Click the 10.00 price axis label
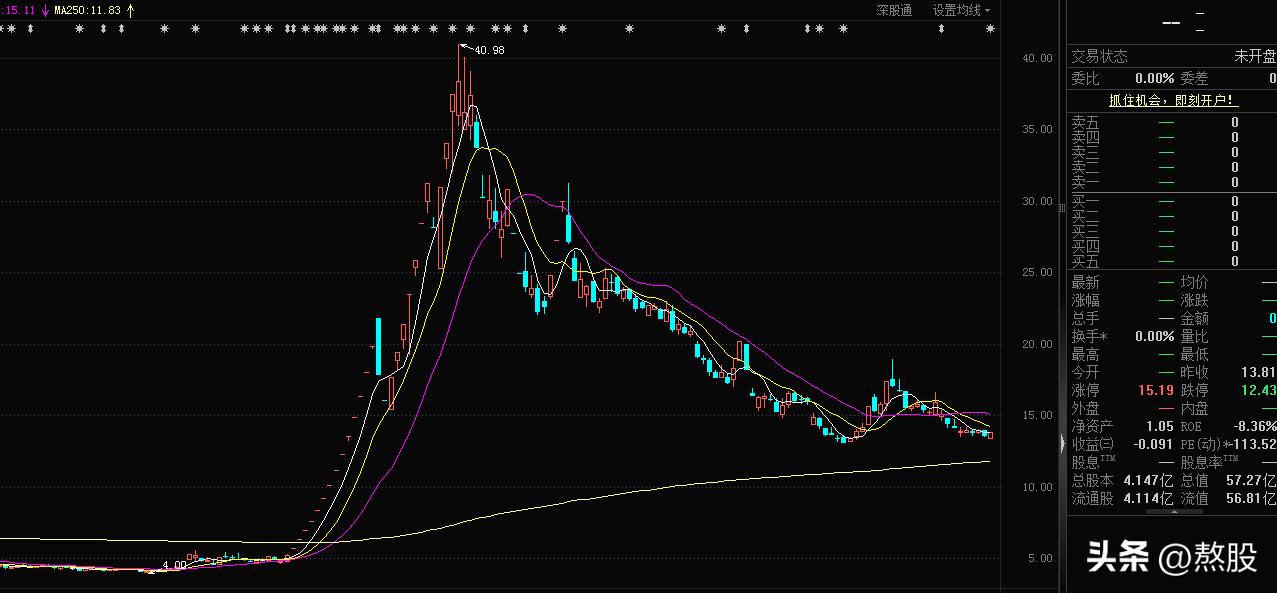This screenshot has height=593, width=1277. 1037,487
